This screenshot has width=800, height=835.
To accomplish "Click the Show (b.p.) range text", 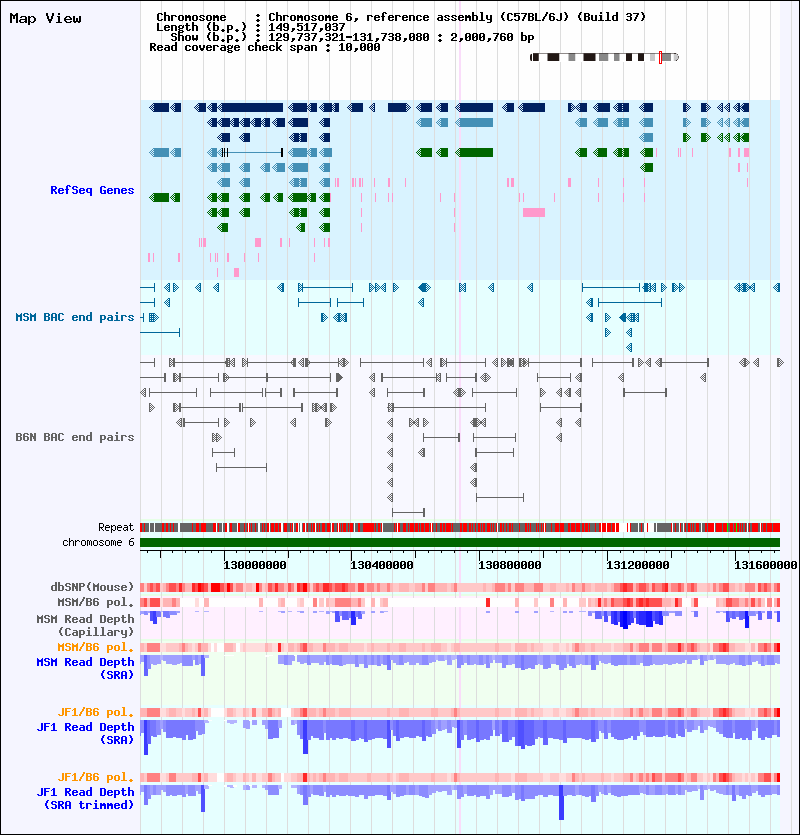I will (x=353, y=37).
